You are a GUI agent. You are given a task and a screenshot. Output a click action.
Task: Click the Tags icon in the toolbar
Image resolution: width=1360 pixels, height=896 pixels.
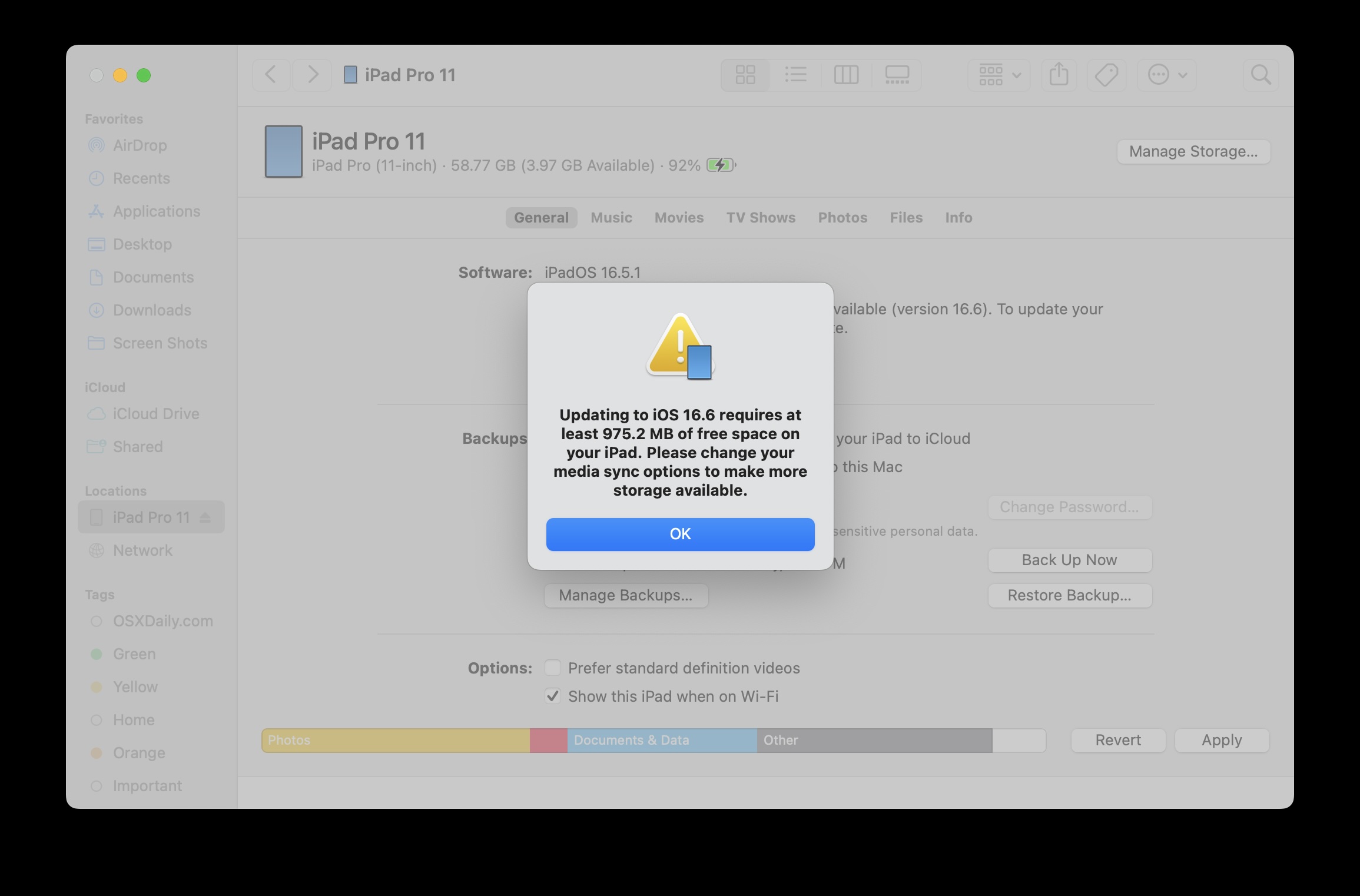point(1106,75)
